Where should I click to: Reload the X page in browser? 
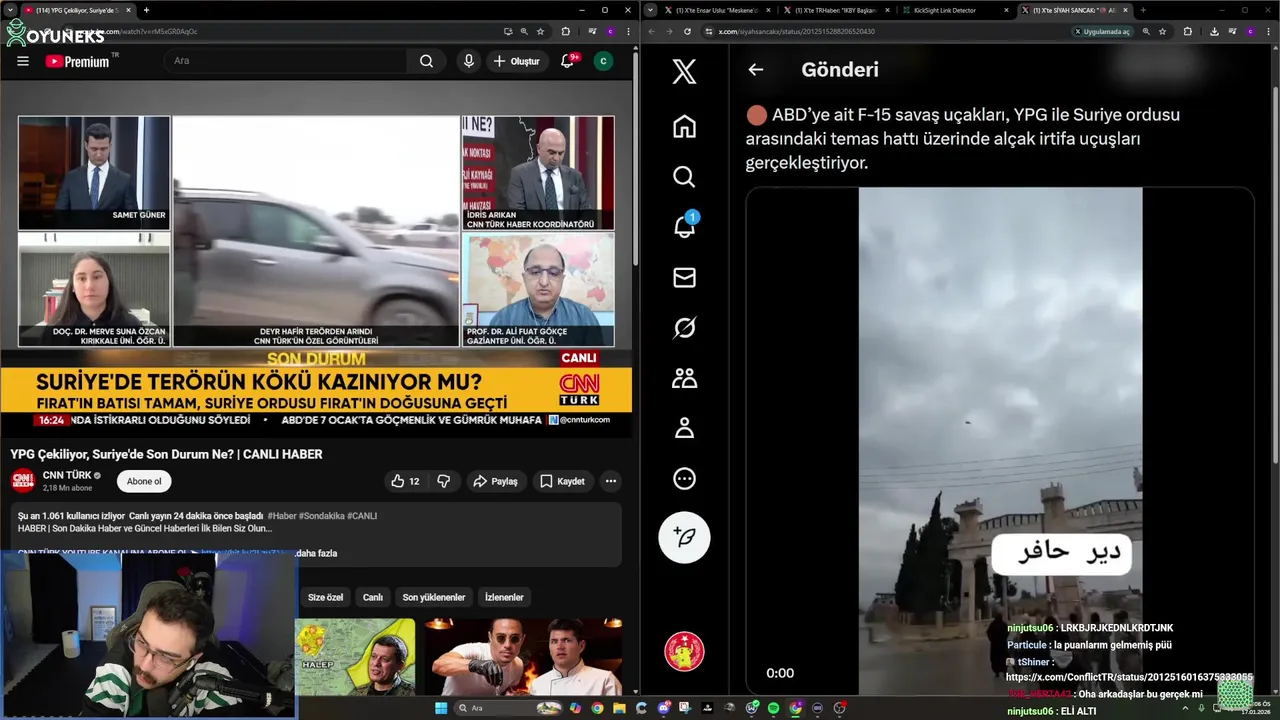[x=687, y=31]
